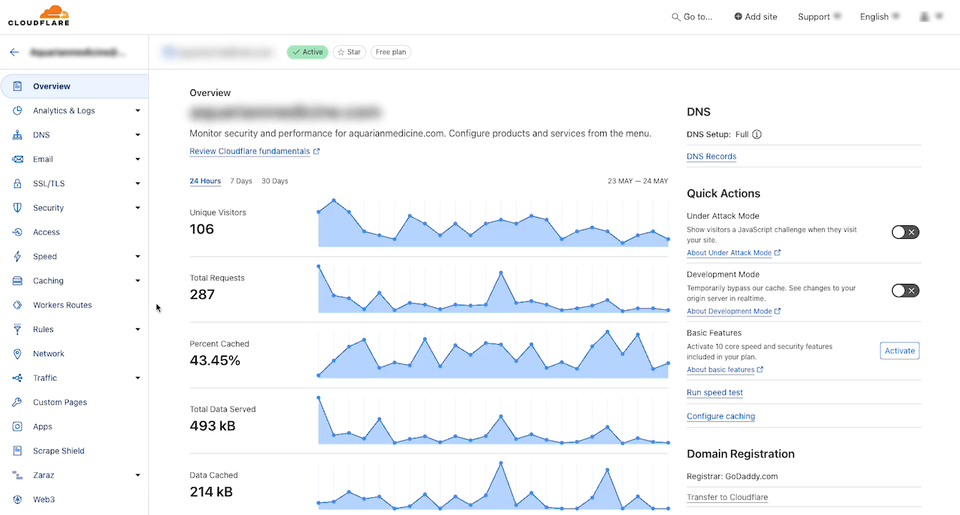Click the Caching drive icon
Screen dimensions: 960x515
(x=18, y=280)
